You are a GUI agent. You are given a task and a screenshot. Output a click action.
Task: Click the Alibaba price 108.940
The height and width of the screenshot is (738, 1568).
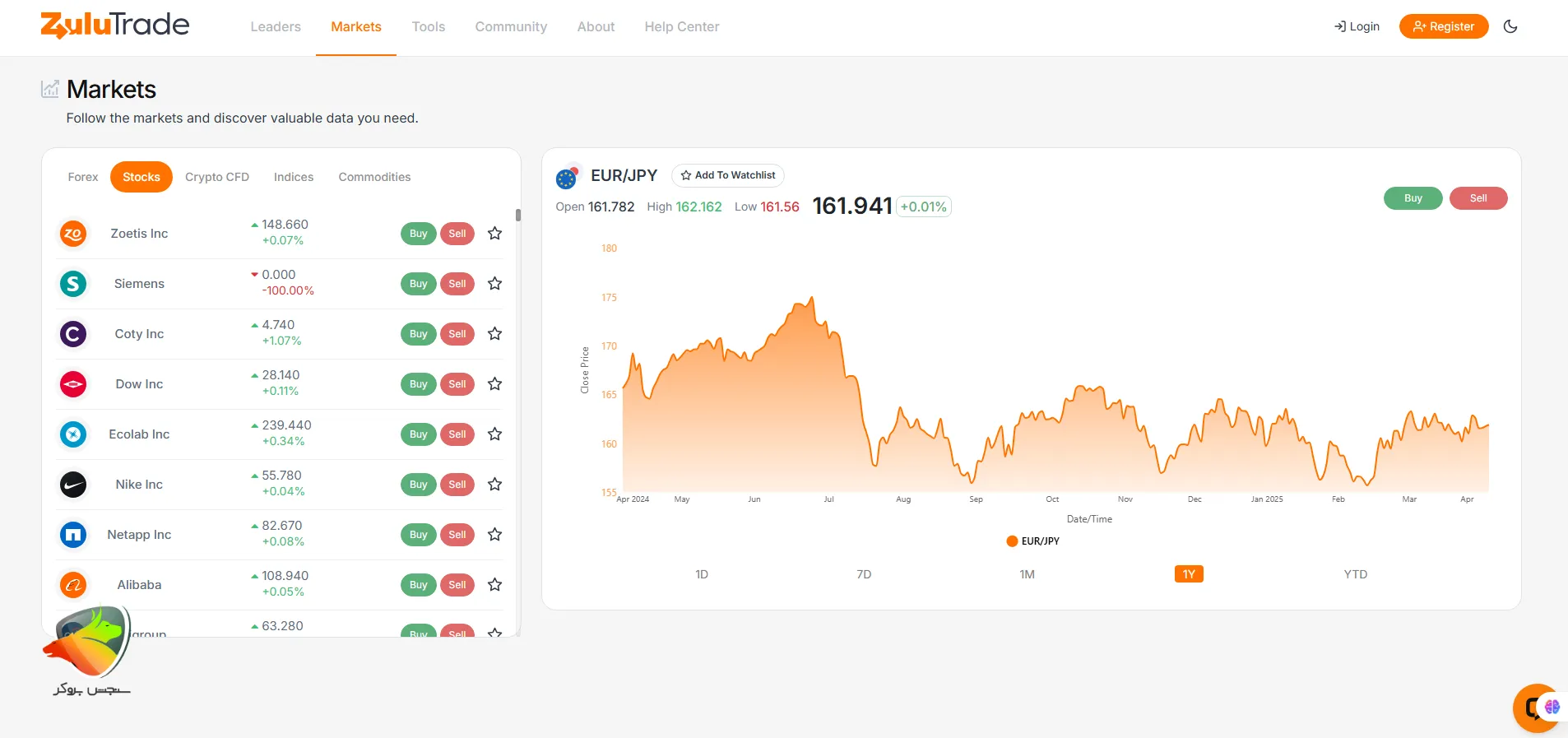(x=285, y=576)
